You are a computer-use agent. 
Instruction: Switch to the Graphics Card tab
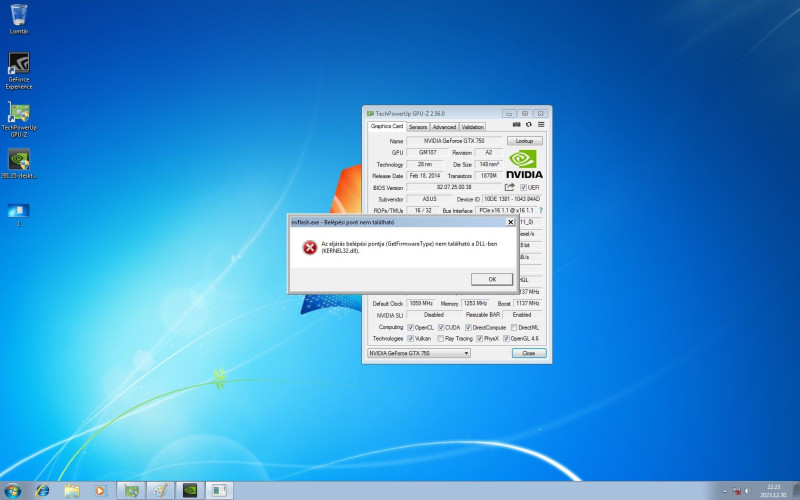tap(387, 126)
